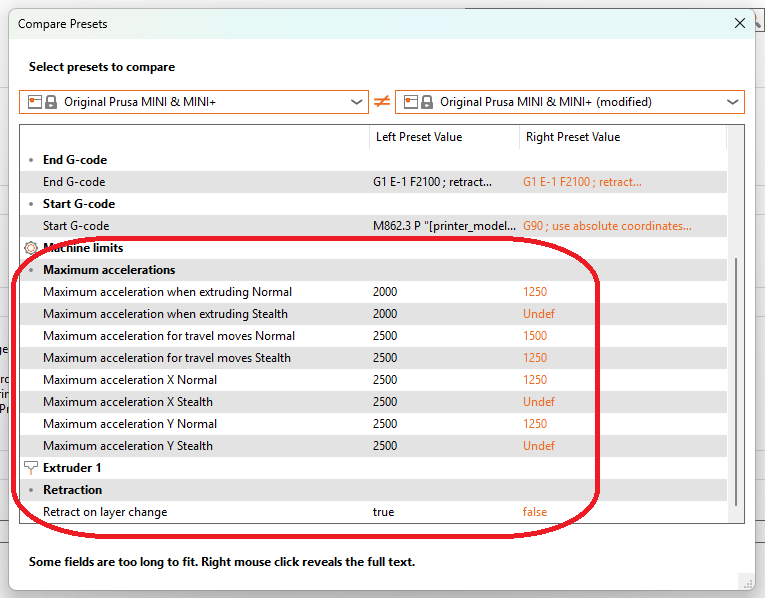
Task: Collapse the Maximum accelerations group
Action: pos(32,270)
